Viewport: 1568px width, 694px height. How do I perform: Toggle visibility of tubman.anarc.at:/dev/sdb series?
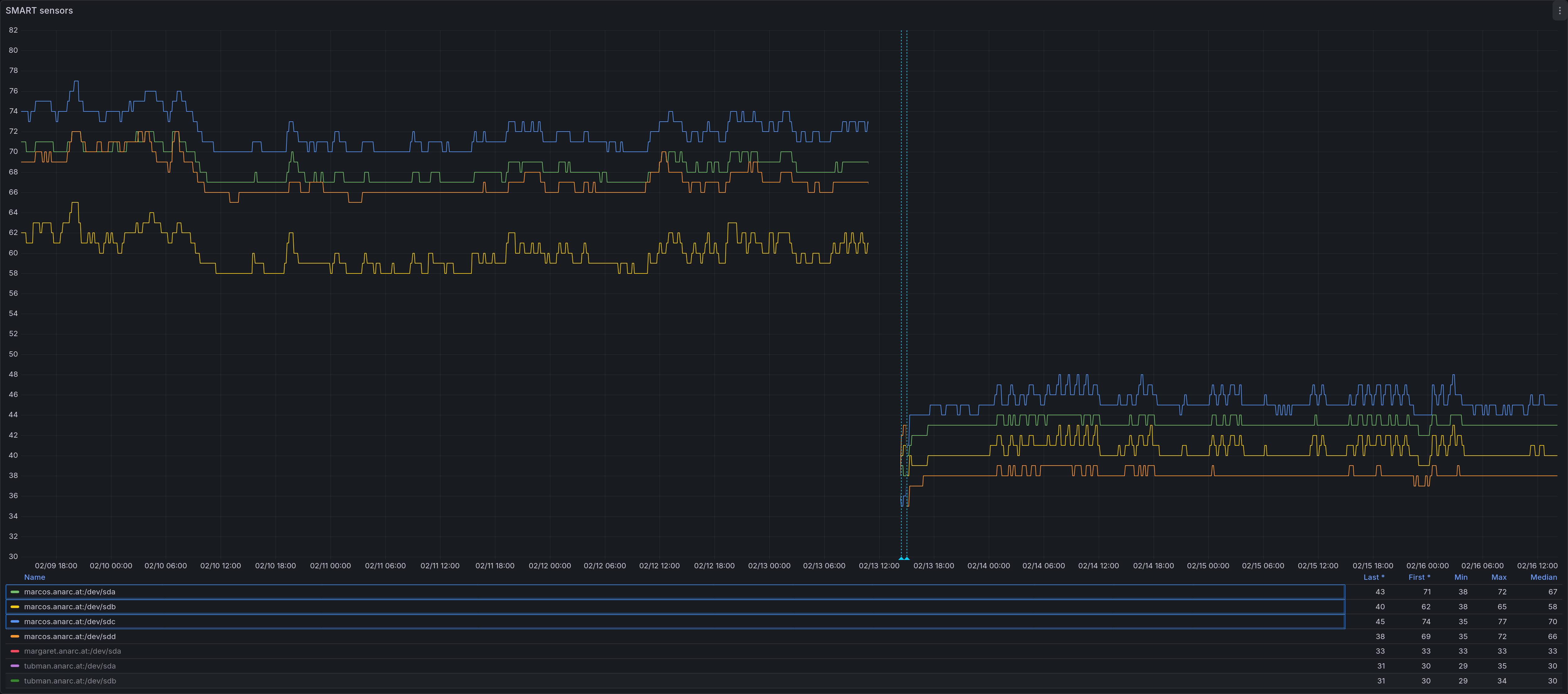pyautogui.click(x=70, y=681)
